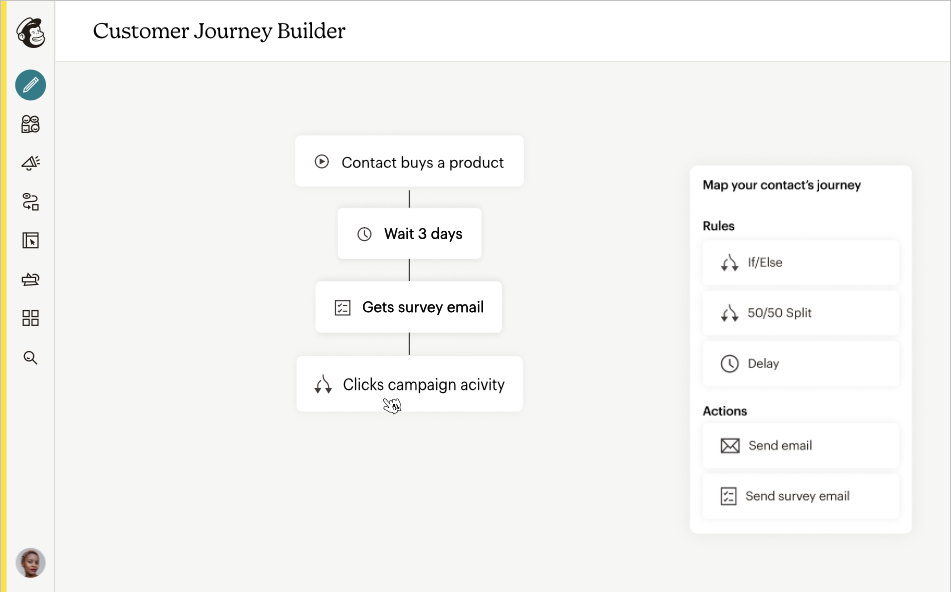Open the Automations journey icon
The image size is (951, 592).
point(30,201)
